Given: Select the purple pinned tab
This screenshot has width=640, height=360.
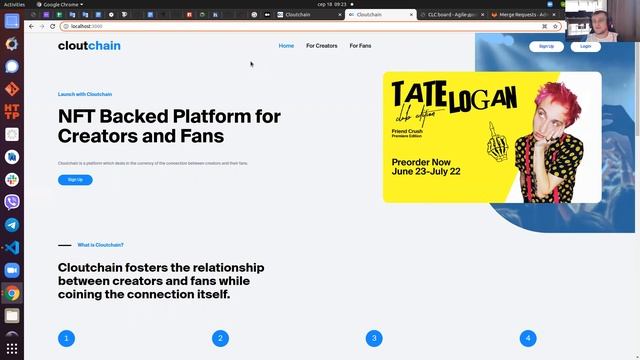Looking at the screenshot, I should 46,15.
